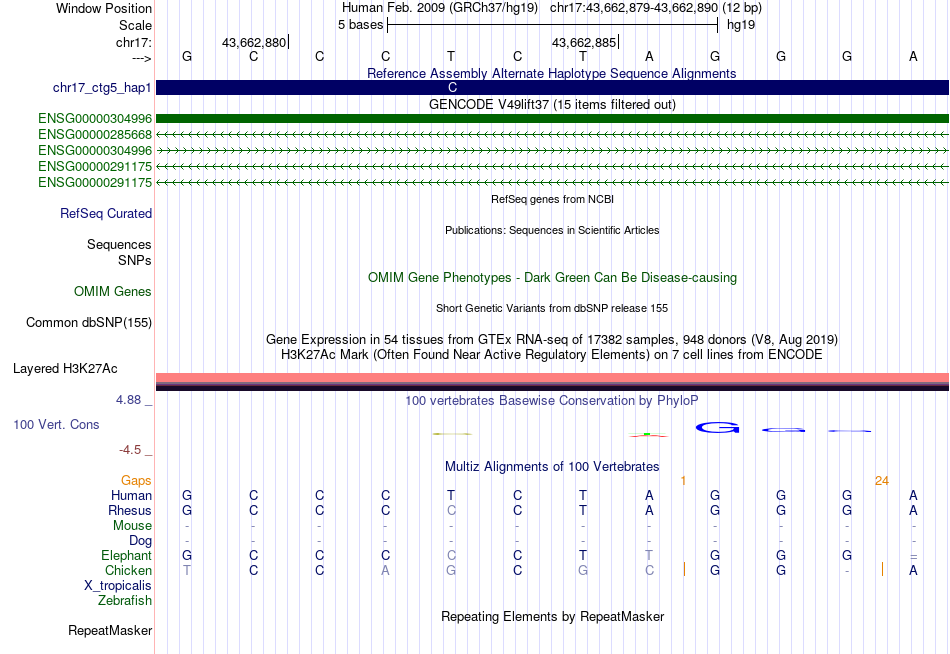Image resolution: width=950 pixels, height=654 pixels.
Task: Click the ENSG00000285668 gene label
Action: pyautogui.click(x=95, y=135)
